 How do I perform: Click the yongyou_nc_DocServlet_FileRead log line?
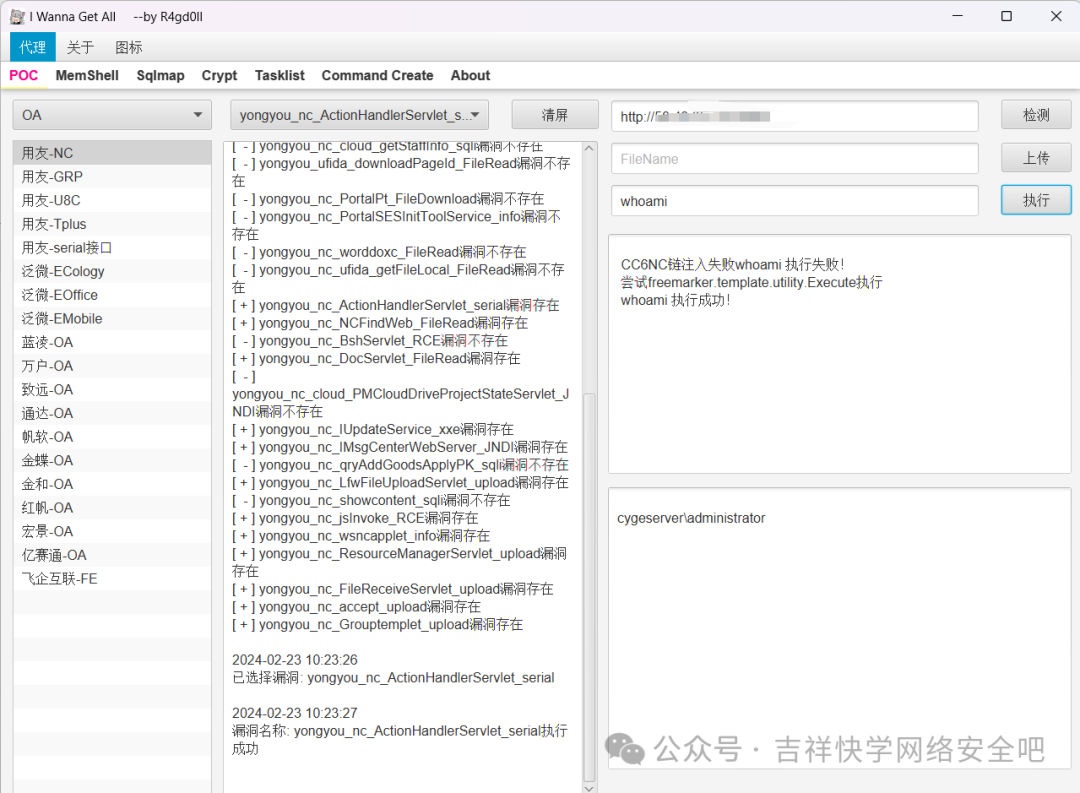click(x=376, y=358)
